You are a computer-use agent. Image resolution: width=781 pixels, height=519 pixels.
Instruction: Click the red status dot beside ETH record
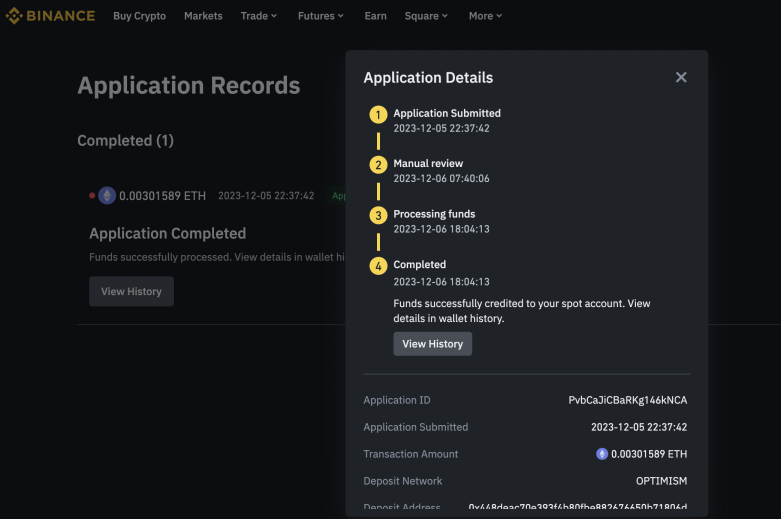click(x=92, y=196)
